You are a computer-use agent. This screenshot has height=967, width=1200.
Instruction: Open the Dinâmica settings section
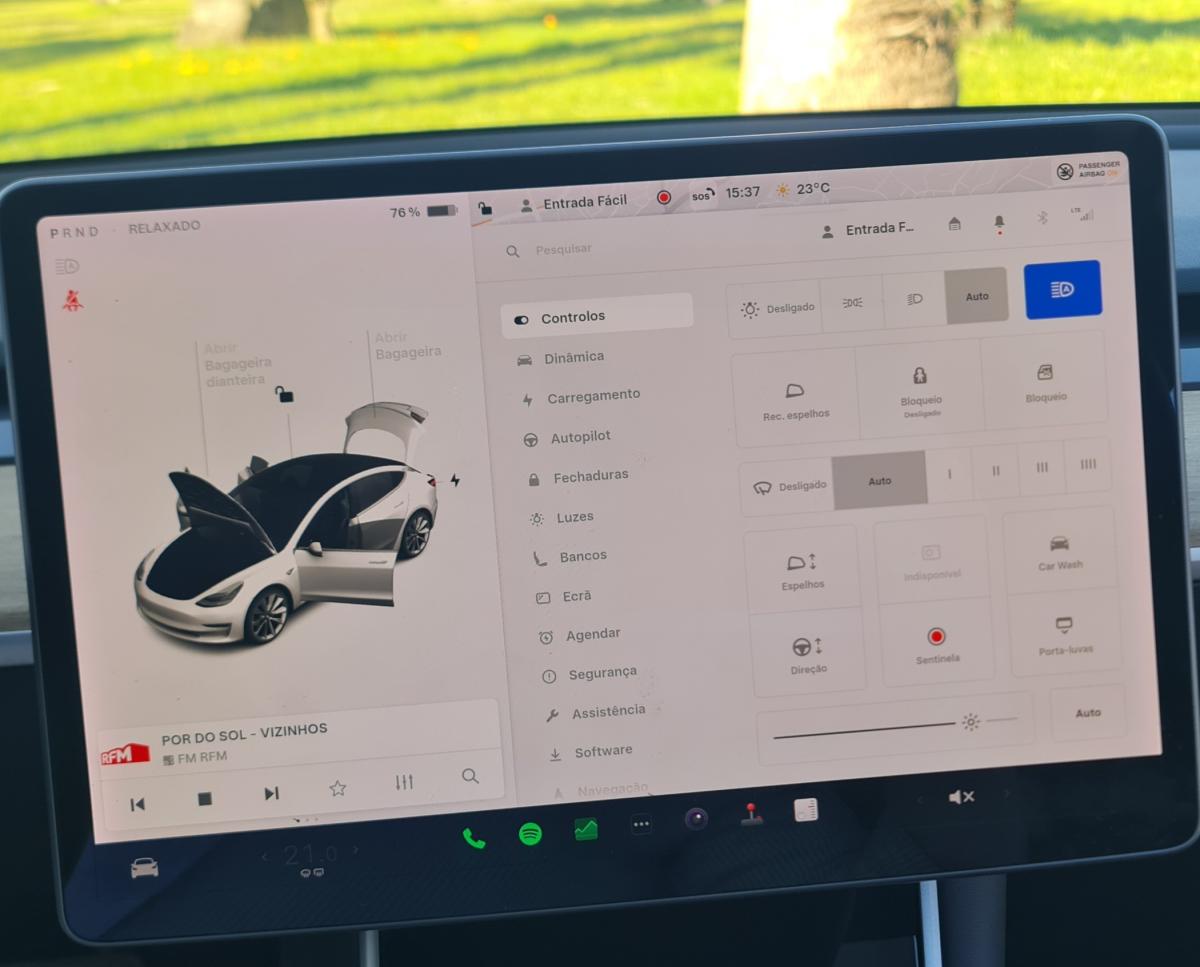560,358
